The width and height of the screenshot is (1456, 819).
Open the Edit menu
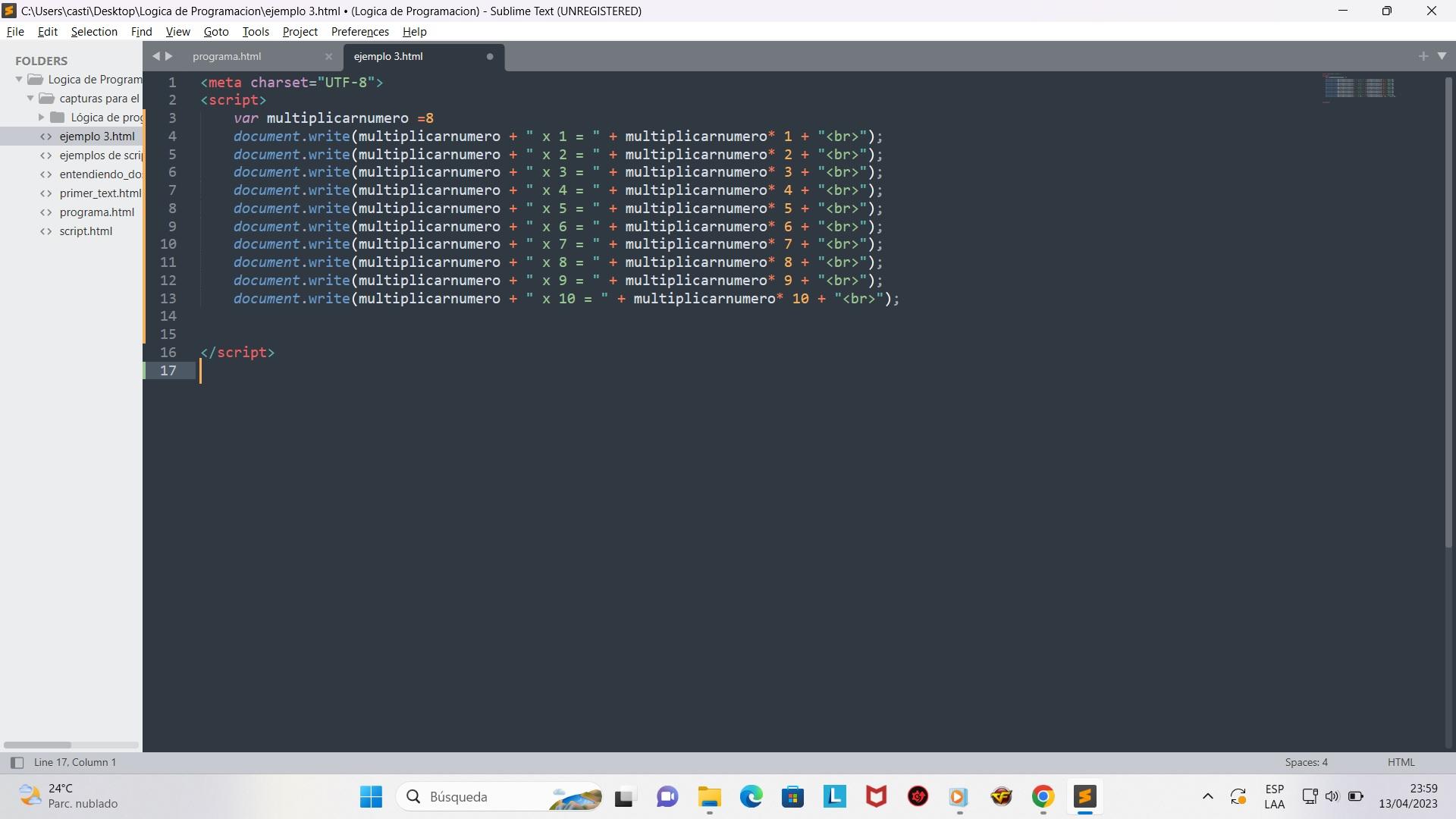tap(48, 32)
